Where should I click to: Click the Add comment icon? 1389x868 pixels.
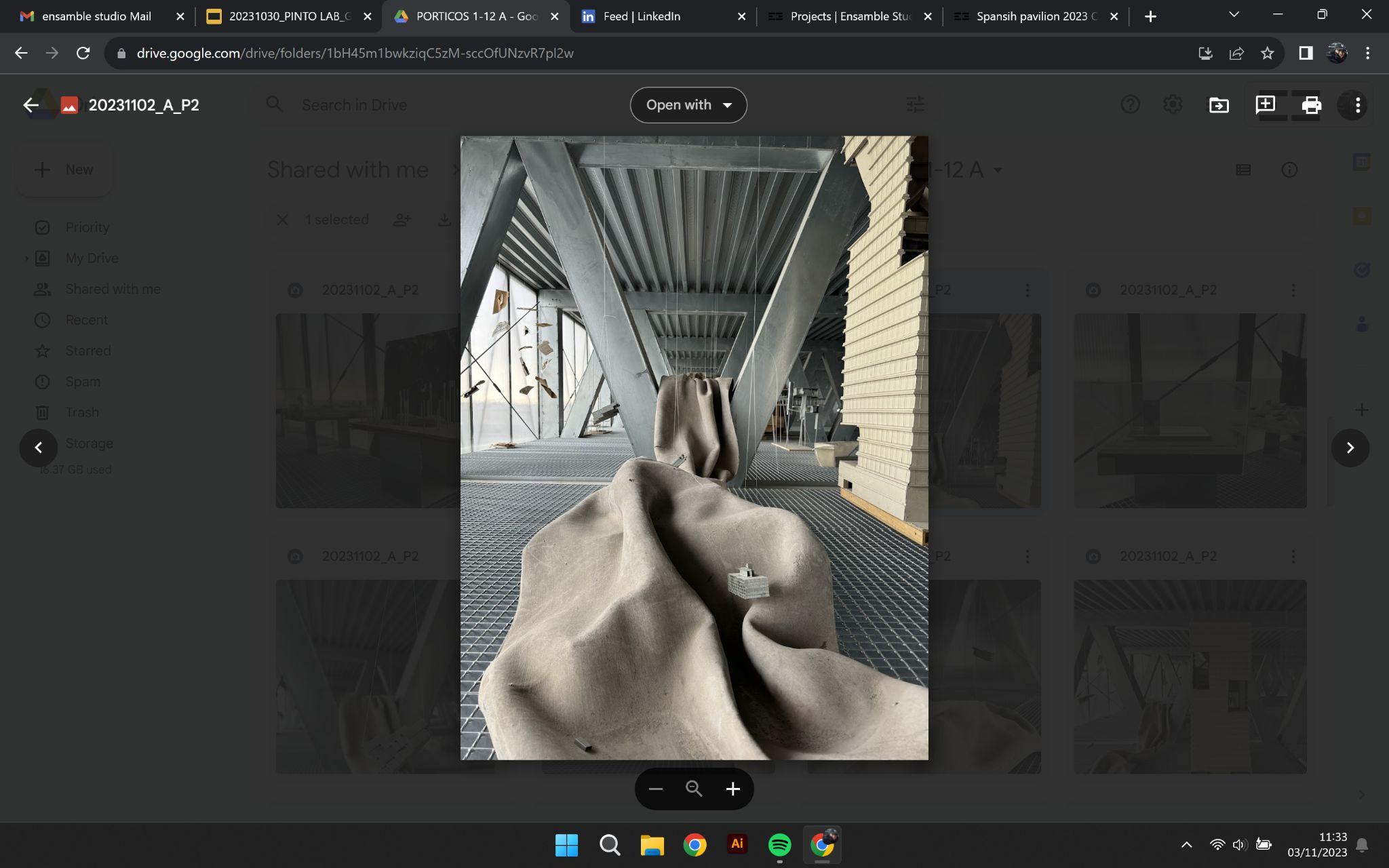(1265, 105)
